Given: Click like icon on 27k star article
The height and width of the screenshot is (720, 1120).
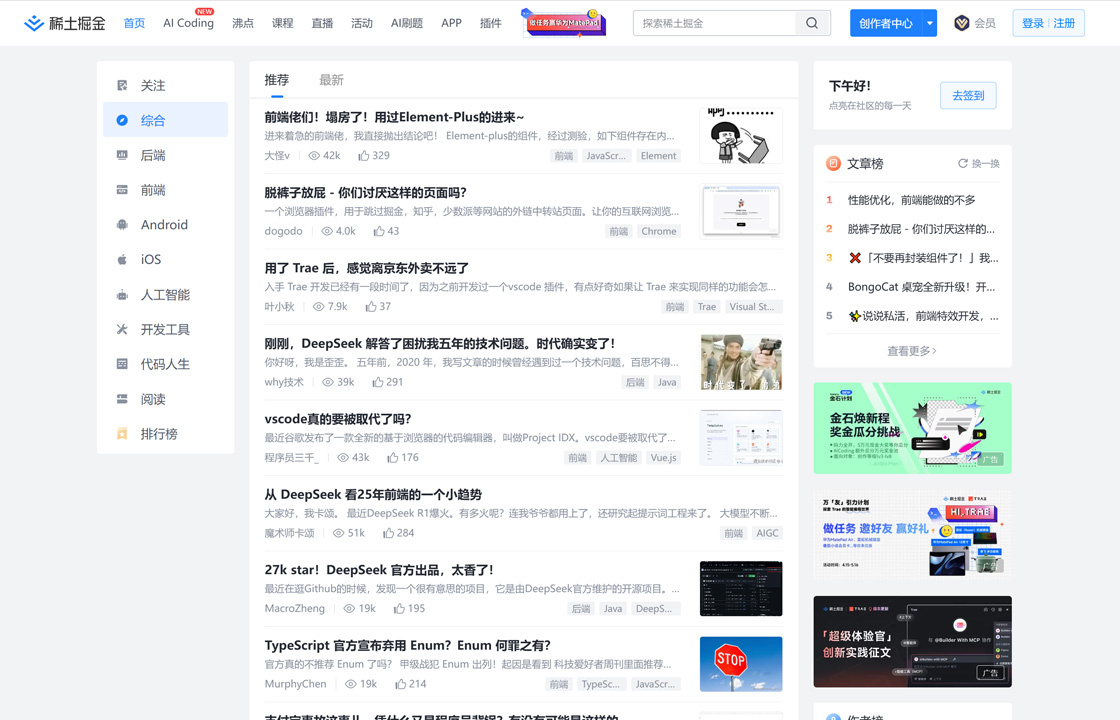Looking at the screenshot, I should 399,609.
